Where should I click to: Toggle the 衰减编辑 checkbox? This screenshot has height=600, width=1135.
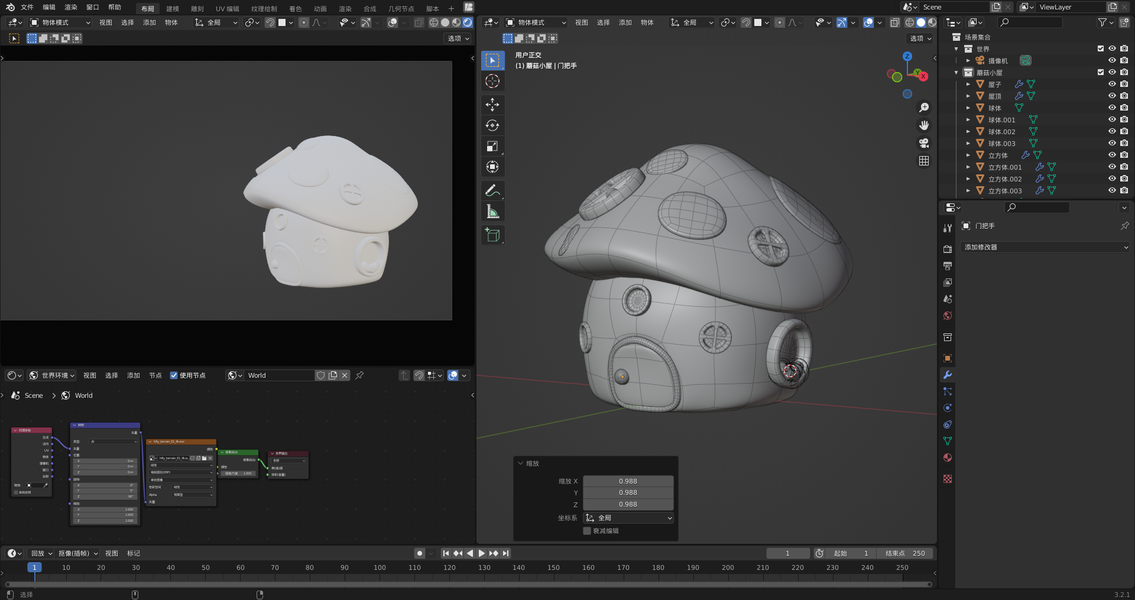pos(587,531)
